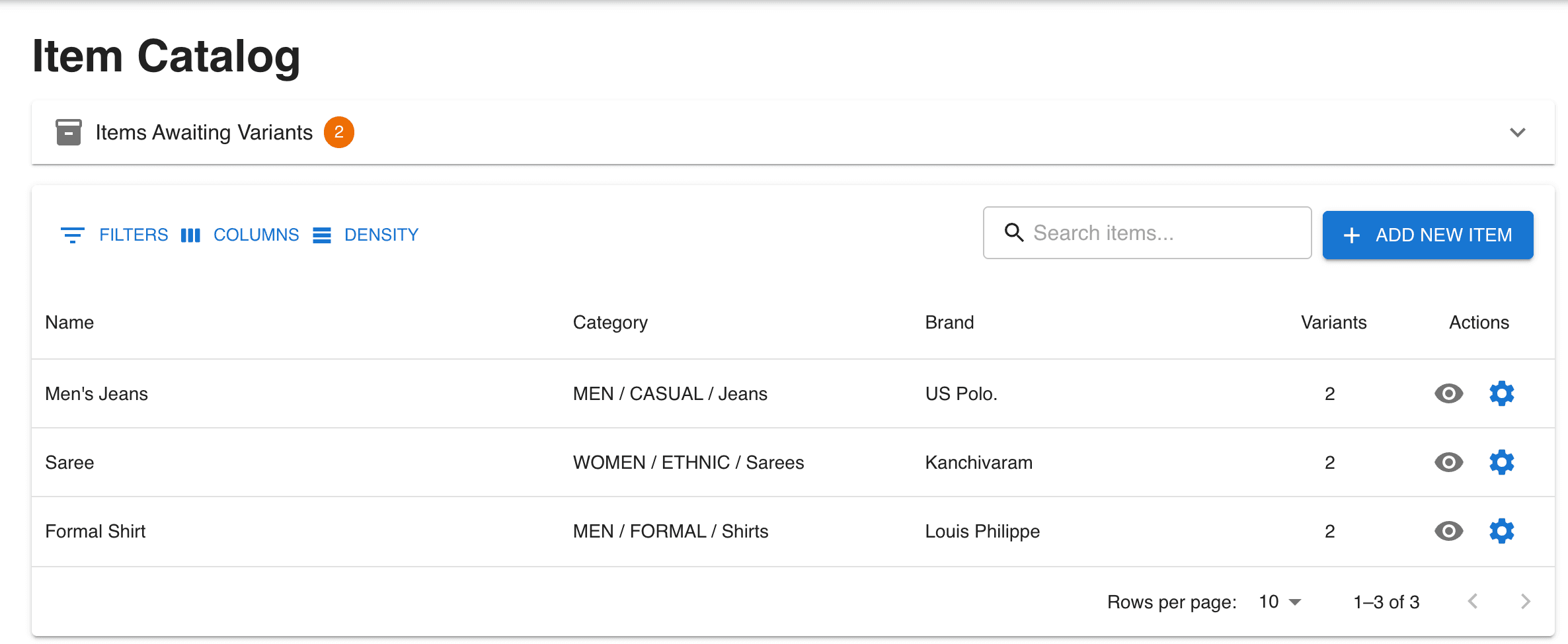Click the Louis Philippe brand cell
This screenshot has height=644, width=1568.
[982, 531]
